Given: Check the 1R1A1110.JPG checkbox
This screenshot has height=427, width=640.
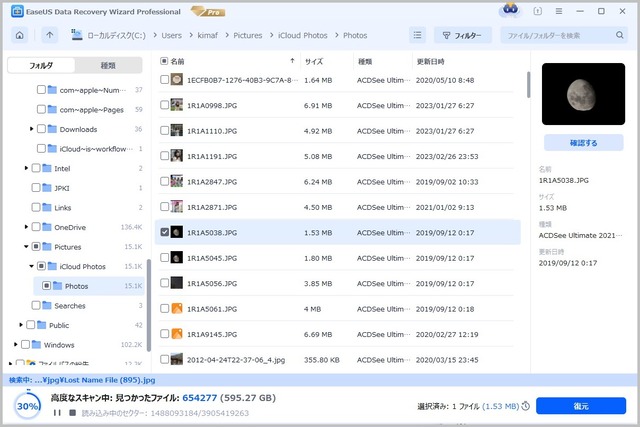Looking at the screenshot, I should pos(164,130).
